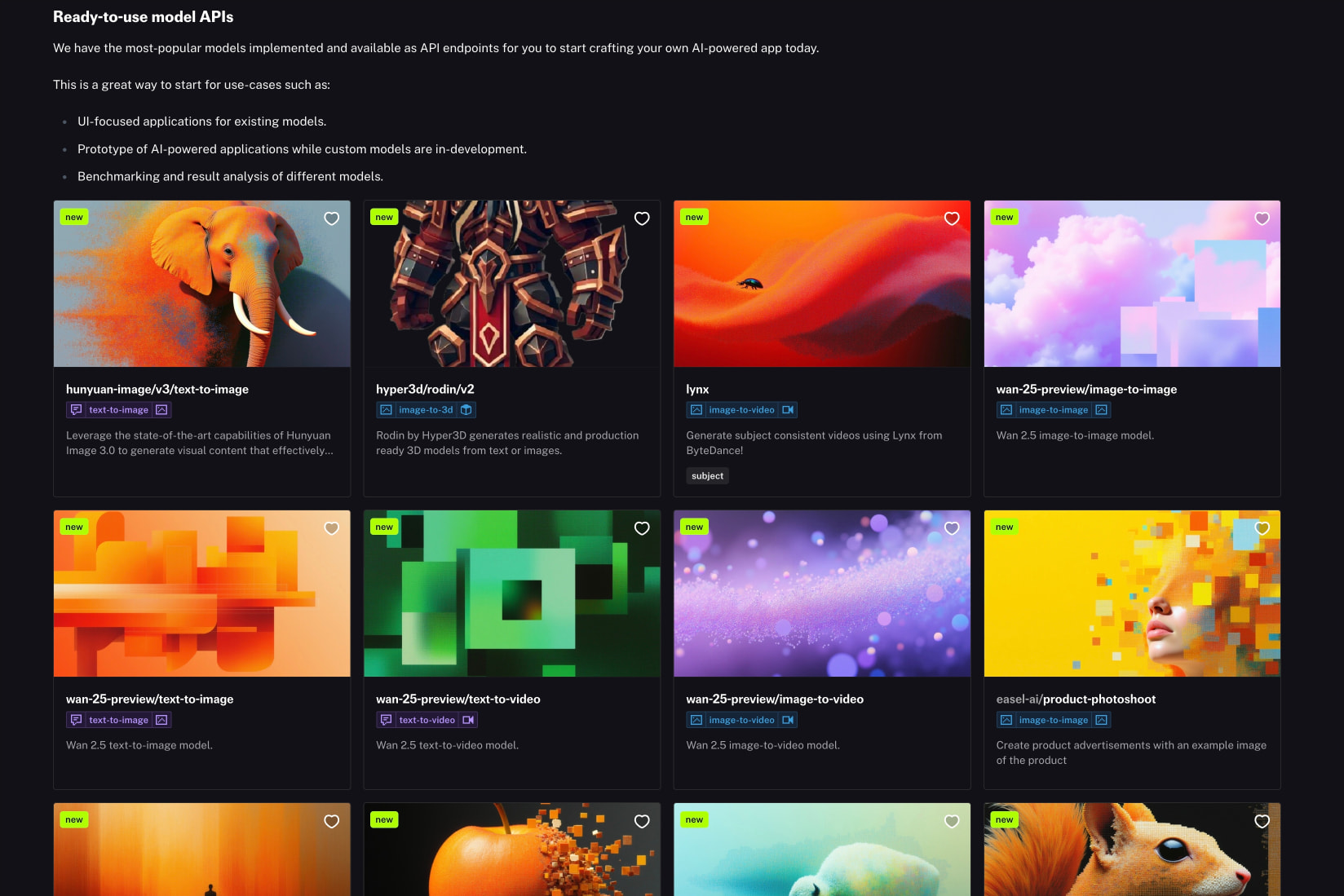Click the left image icon on the easel-ai/product-photoshoot tag
The height and width of the screenshot is (896, 1344).
coord(1006,720)
